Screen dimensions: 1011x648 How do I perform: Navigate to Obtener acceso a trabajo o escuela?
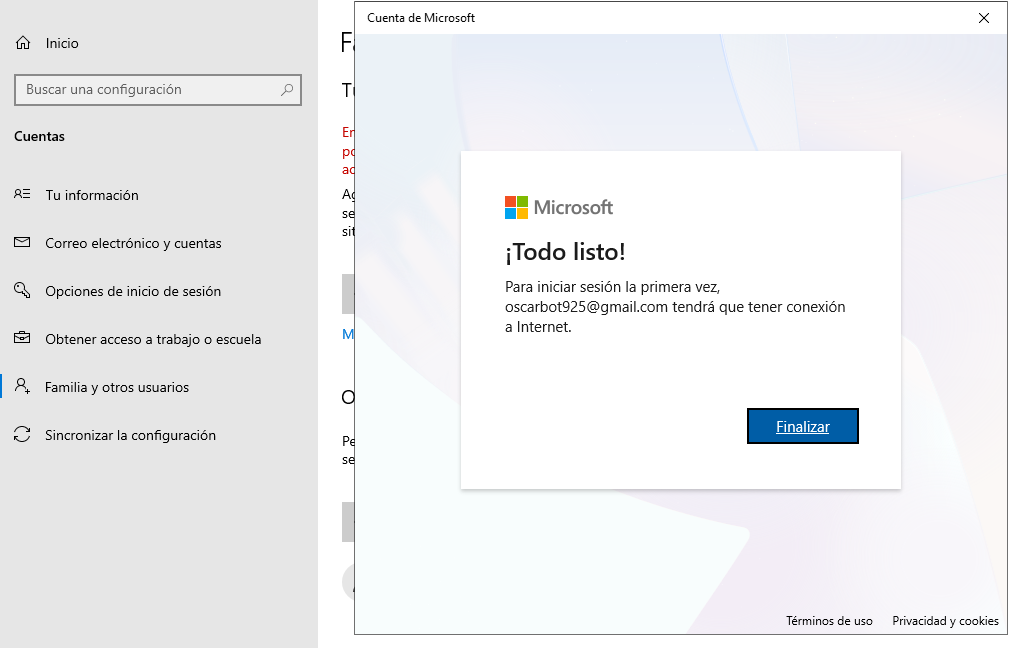pos(153,339)
